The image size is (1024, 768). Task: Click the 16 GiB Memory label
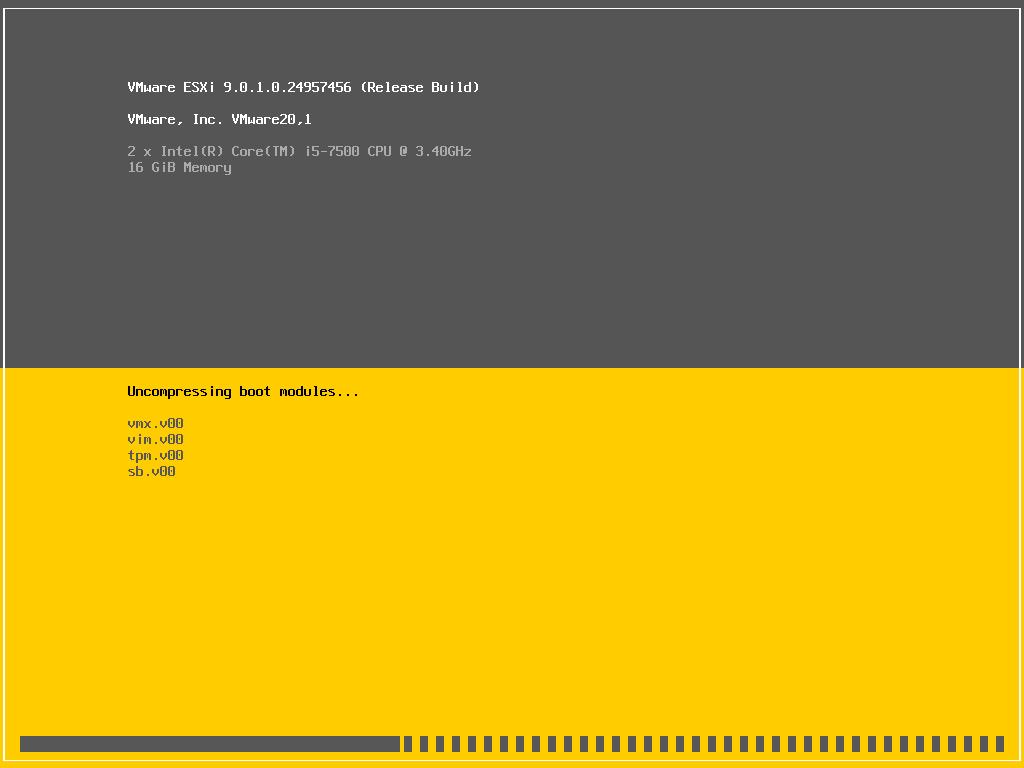tap(178, 167)
